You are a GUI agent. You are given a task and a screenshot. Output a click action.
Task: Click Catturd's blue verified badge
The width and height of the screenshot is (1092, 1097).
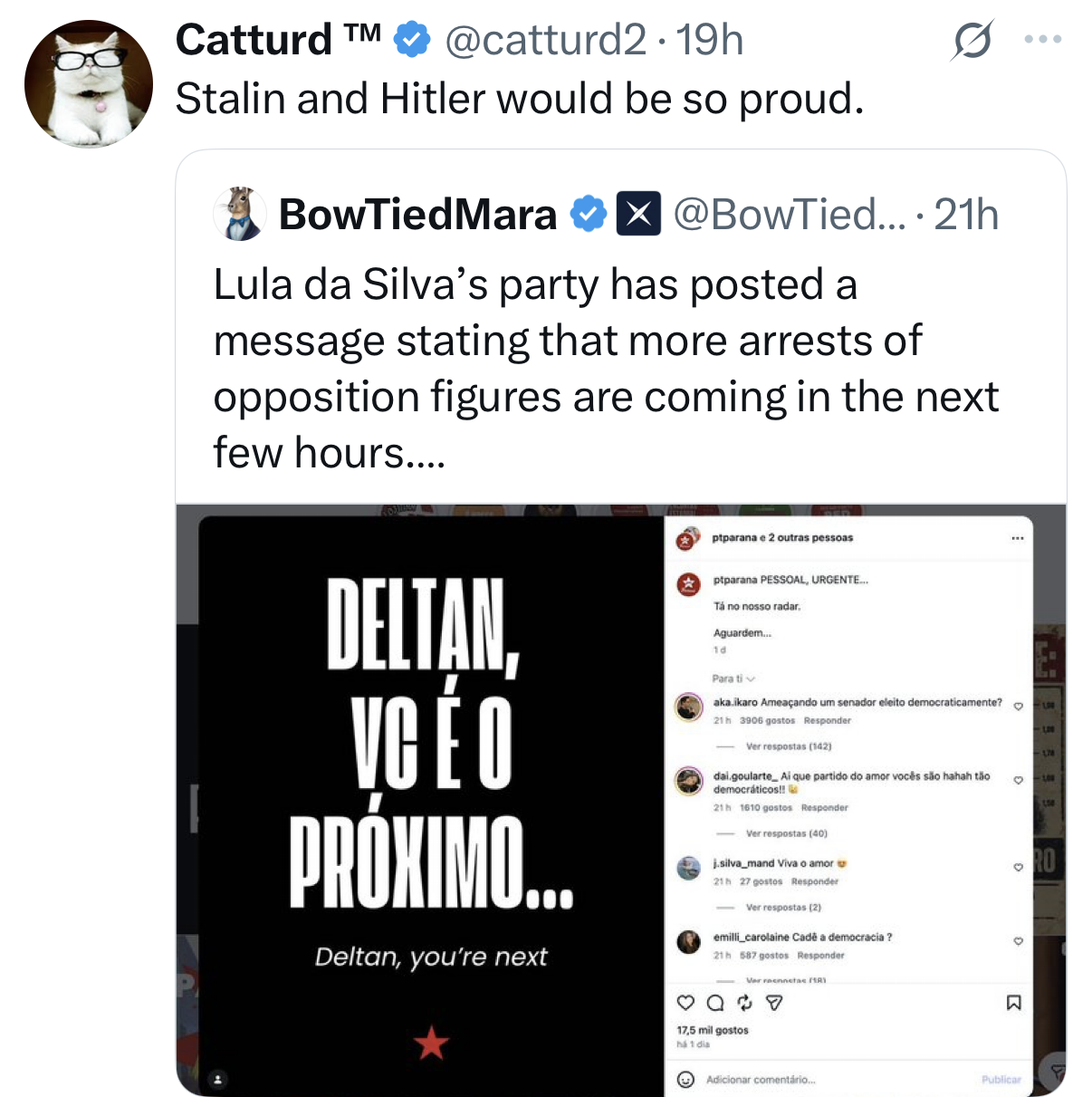pyautogui.click(x=414, y=40)
